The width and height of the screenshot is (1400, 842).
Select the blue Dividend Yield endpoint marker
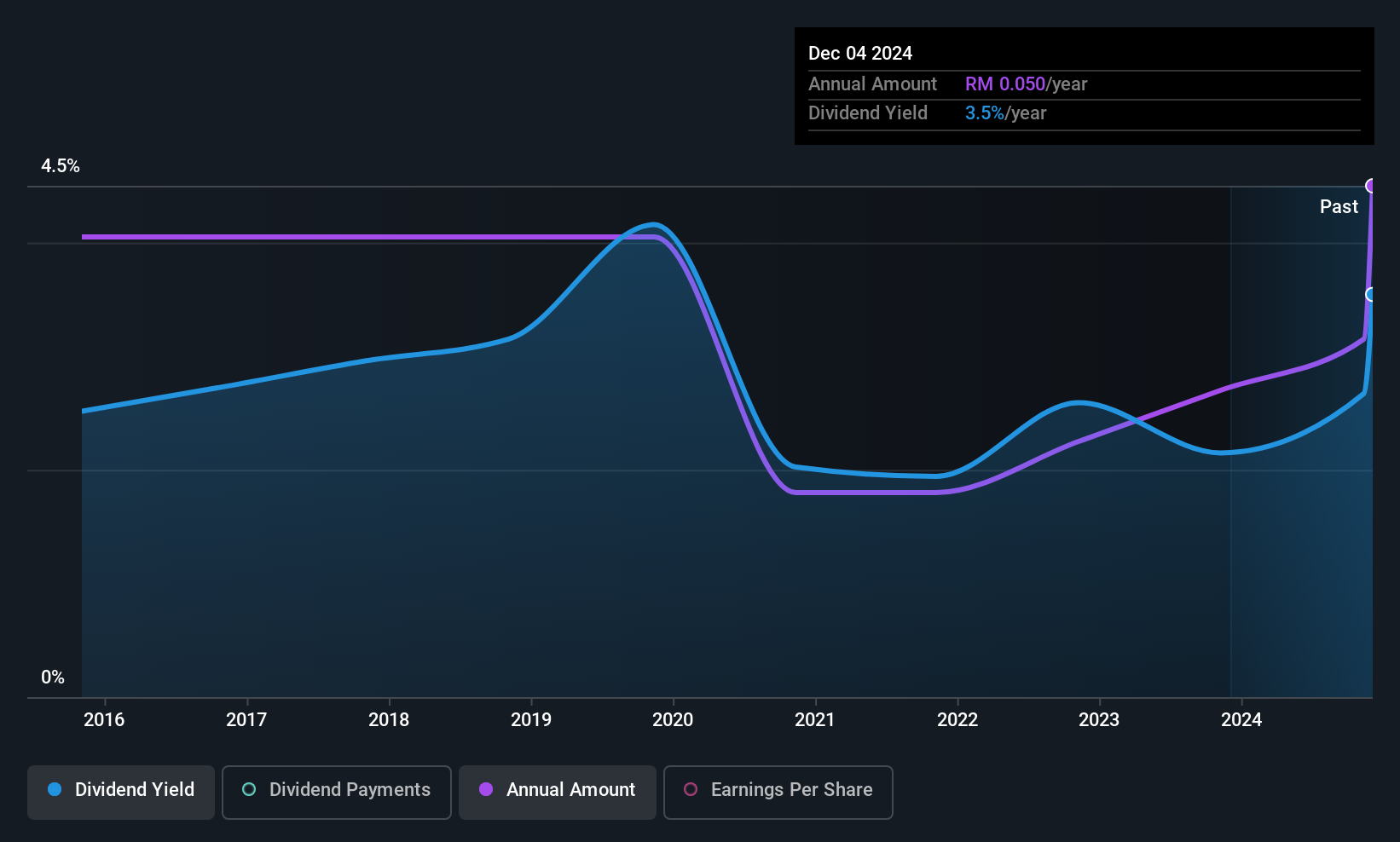tap(1371, 295)
